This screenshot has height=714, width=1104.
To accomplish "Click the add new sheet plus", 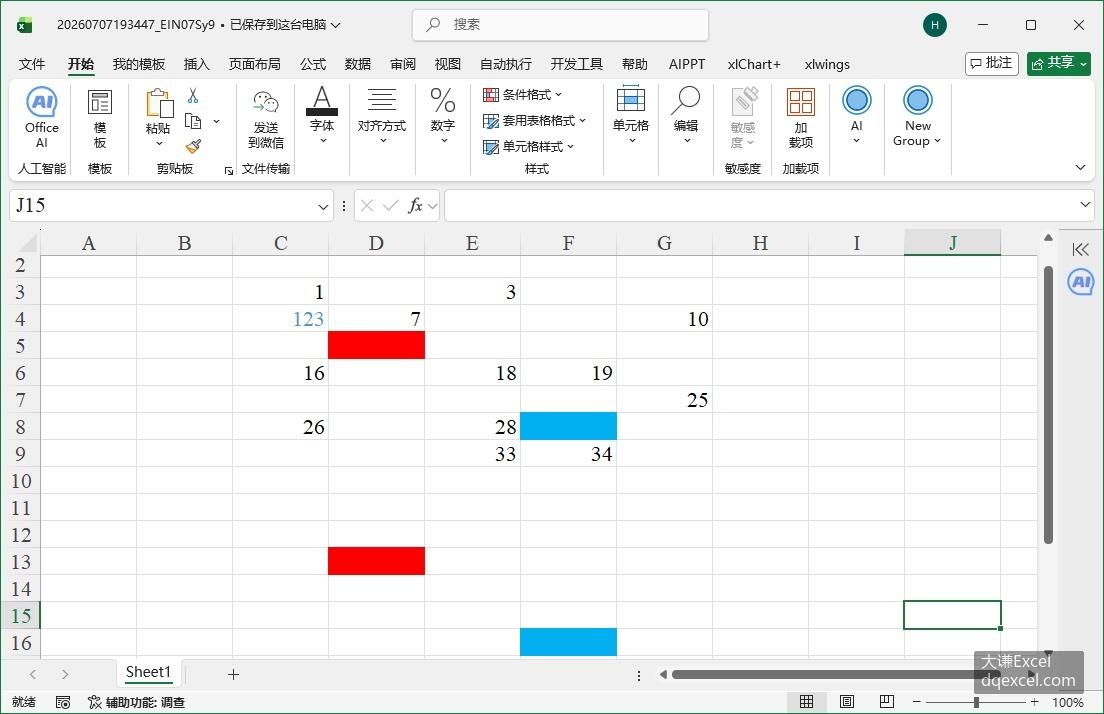I will 234,675.
